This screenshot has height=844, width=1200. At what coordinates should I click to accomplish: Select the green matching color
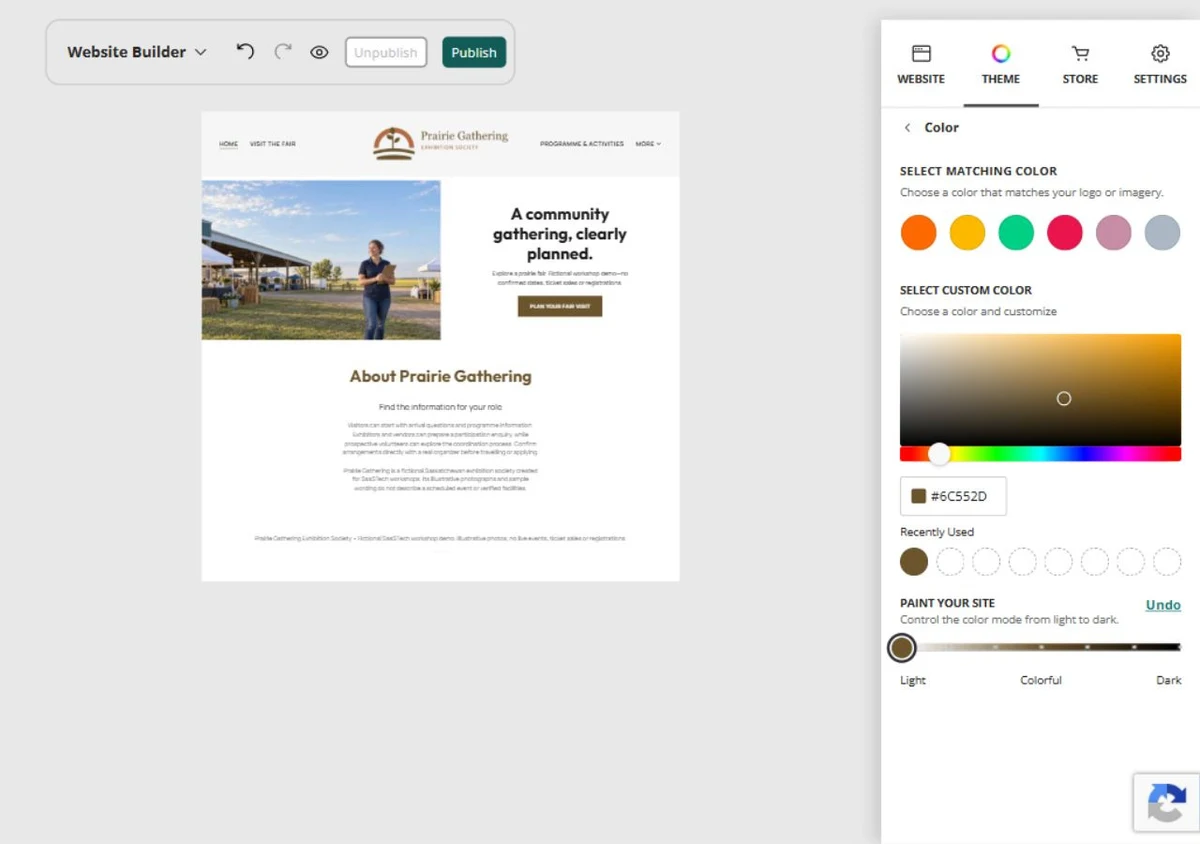tap(1016, 232)
